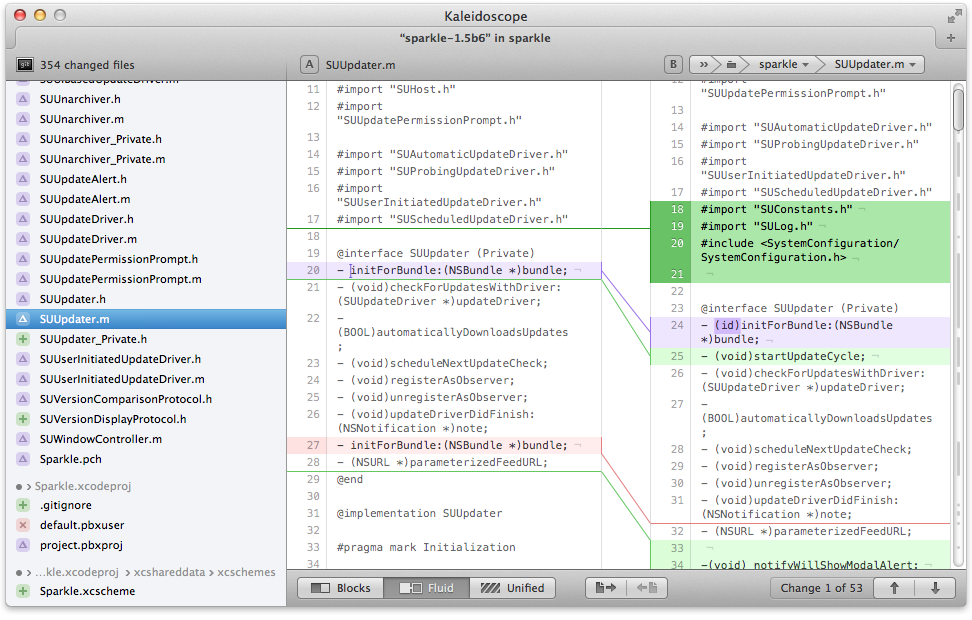
Task: Go to the next change with down arrow
Action: 935,588
